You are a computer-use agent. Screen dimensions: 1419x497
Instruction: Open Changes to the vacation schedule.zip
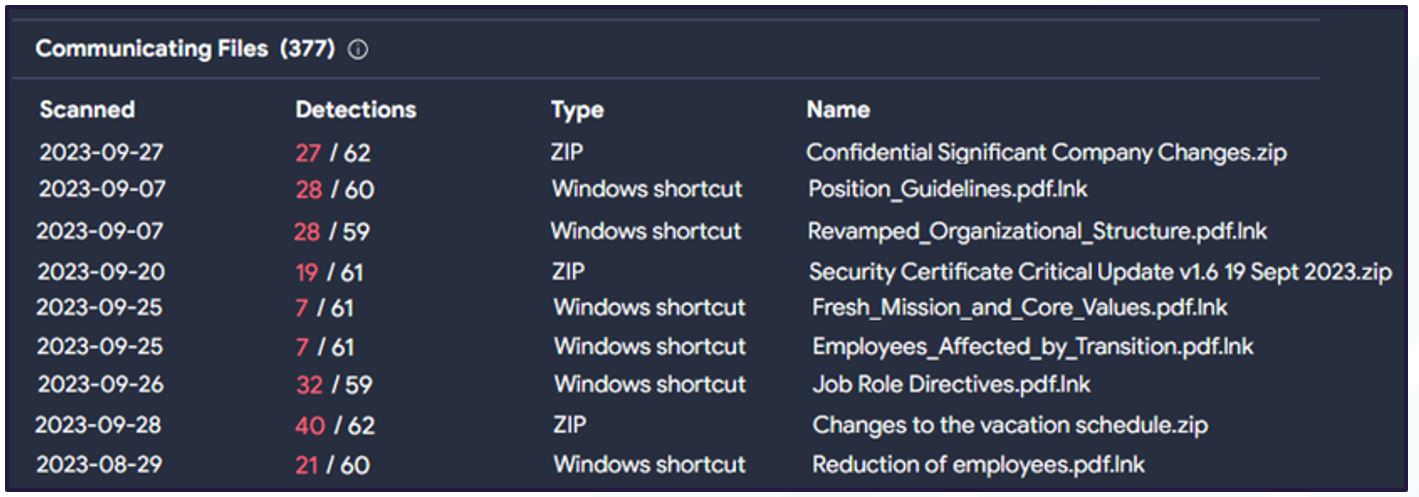(1010, 425)
